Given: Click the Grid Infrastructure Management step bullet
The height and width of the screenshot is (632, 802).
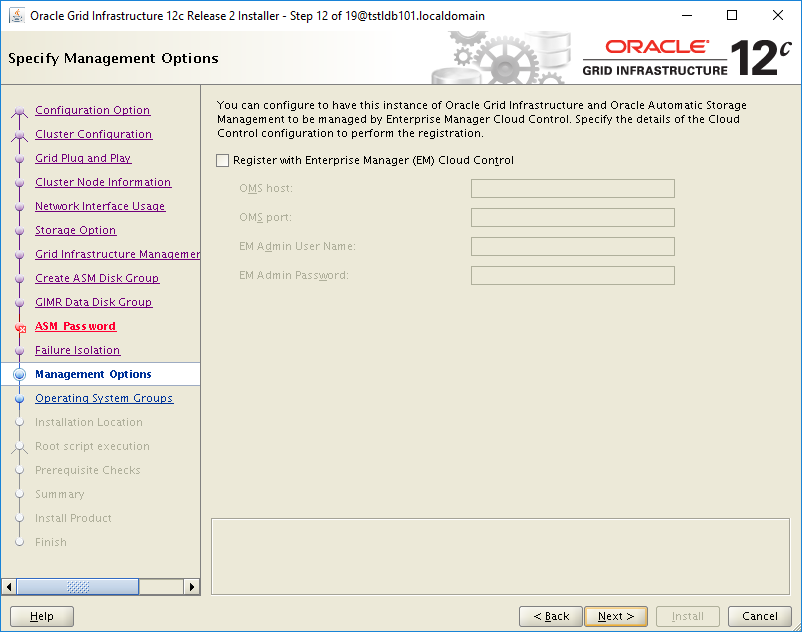Looking at the screenshot, I should tap(19, 255).
